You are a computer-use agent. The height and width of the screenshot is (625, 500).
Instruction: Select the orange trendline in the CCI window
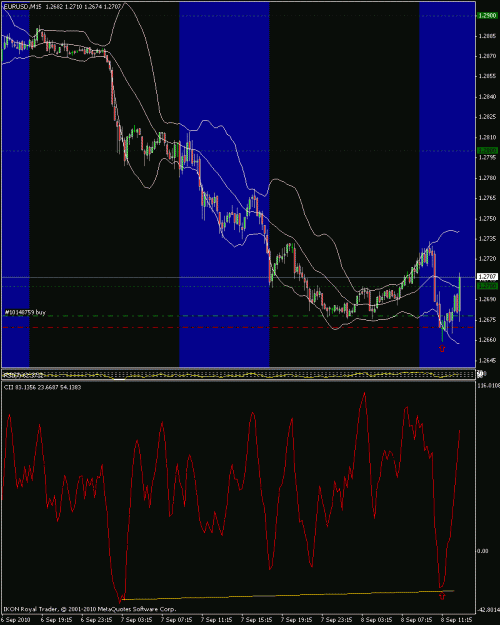[288, 595]
